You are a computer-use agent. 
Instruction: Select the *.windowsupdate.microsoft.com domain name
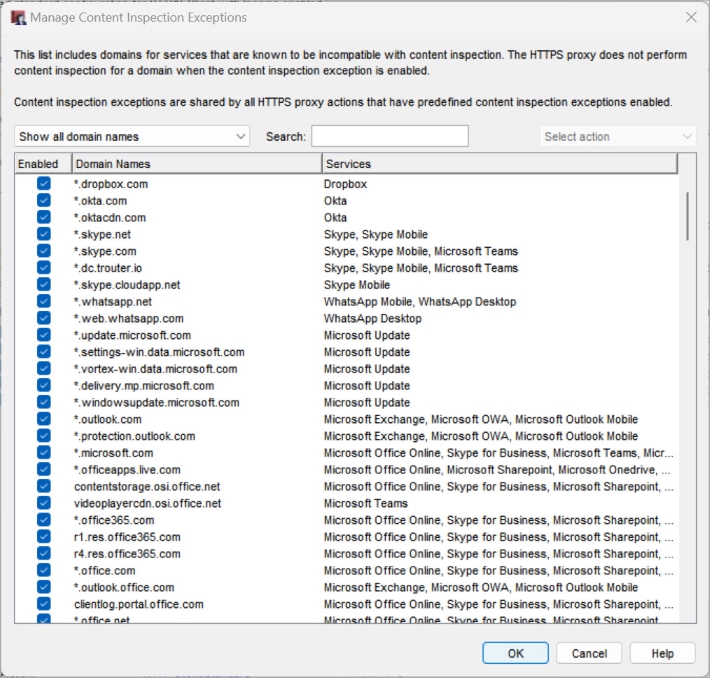pos(157,402)
